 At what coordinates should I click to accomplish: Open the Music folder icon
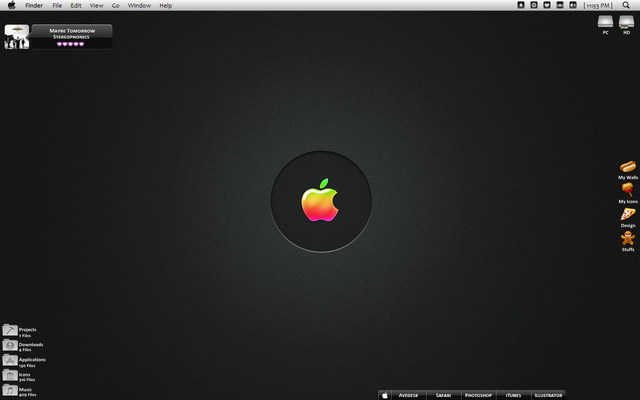point(10,391)
